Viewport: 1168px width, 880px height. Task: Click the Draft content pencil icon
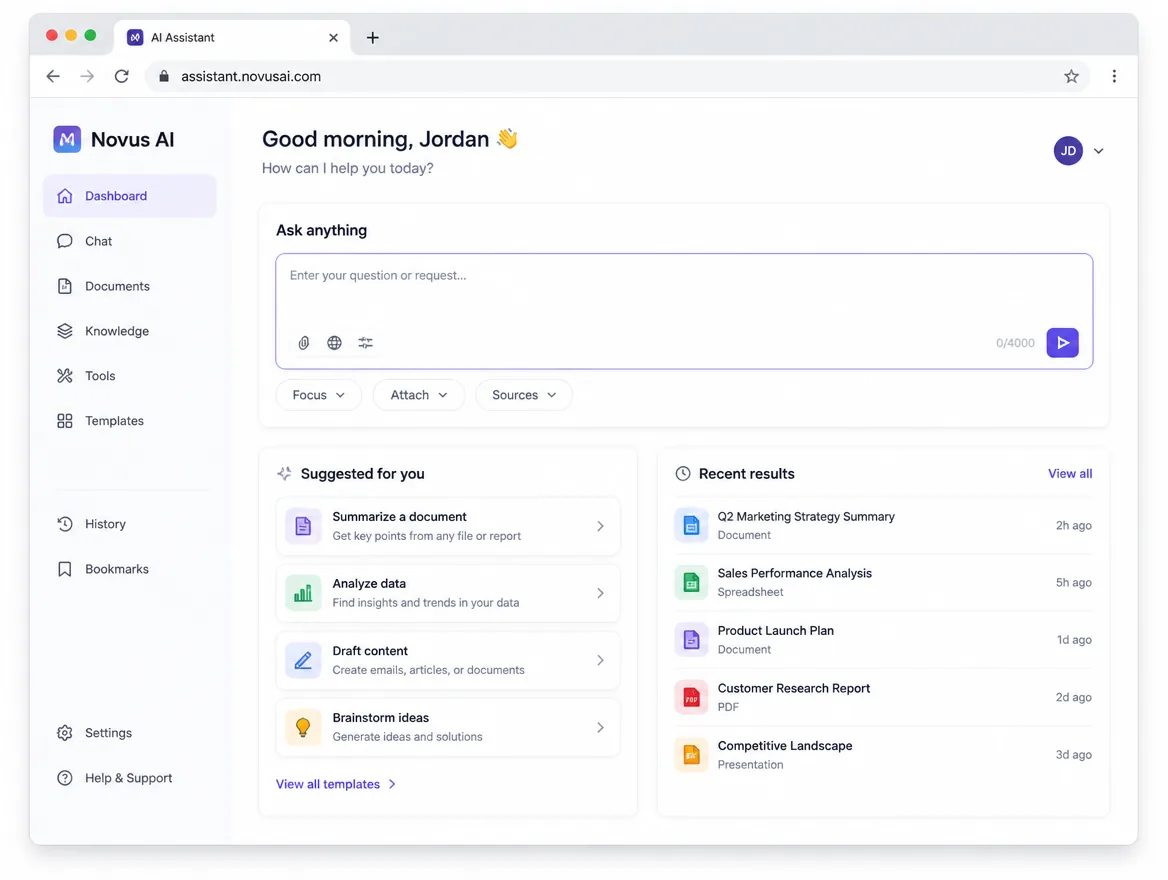pos(303,660)
